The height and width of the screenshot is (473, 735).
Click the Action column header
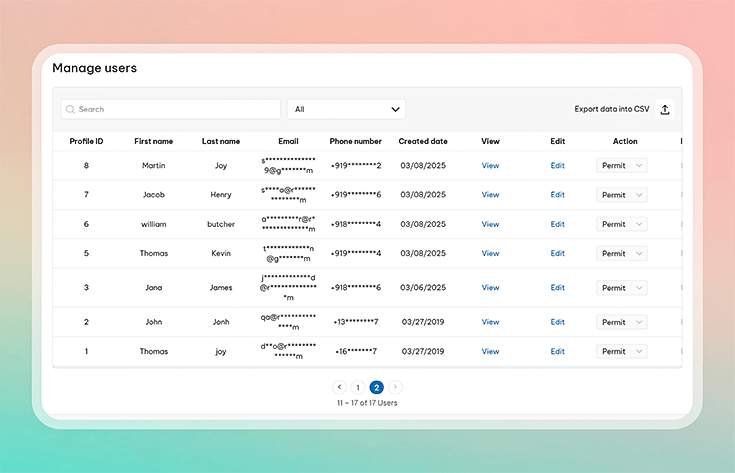[625, 141]
